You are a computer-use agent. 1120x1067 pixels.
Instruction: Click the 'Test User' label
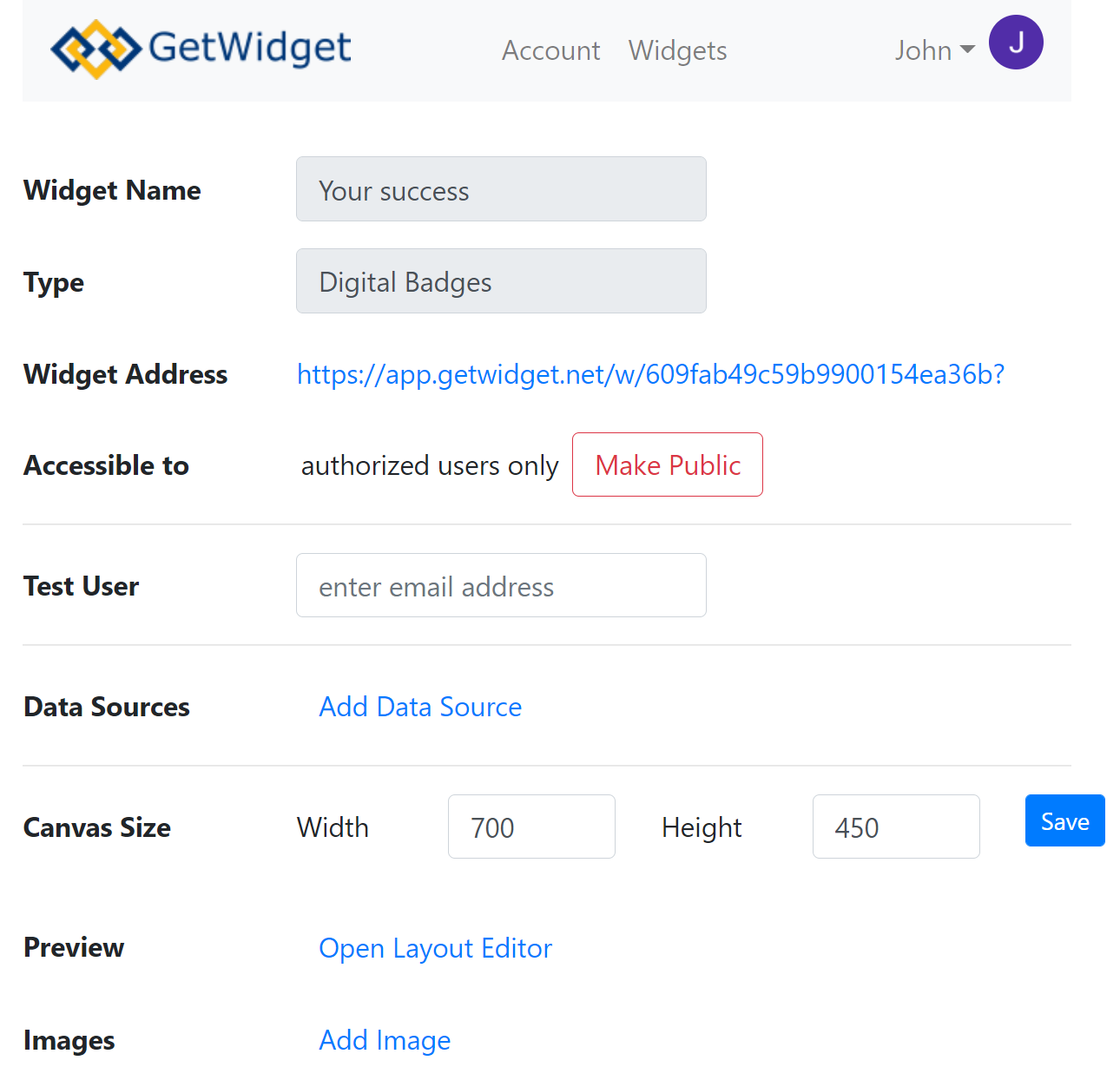tap(82, 586)
